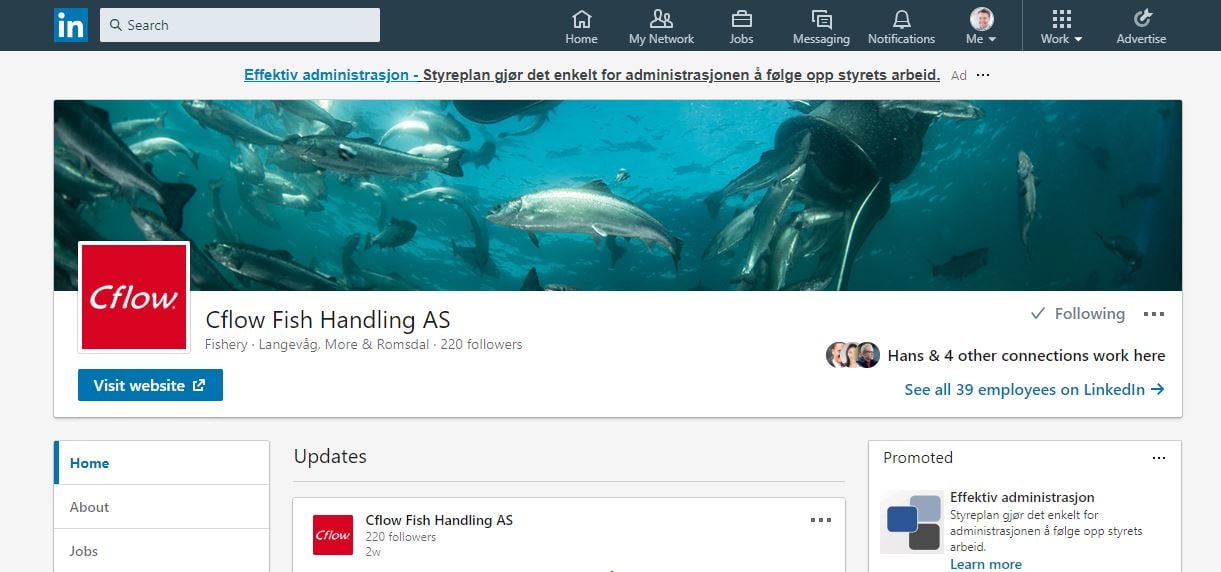1221x572 pixels.
Task: Click the underwater fish cover image
Action: click(618, 195)
